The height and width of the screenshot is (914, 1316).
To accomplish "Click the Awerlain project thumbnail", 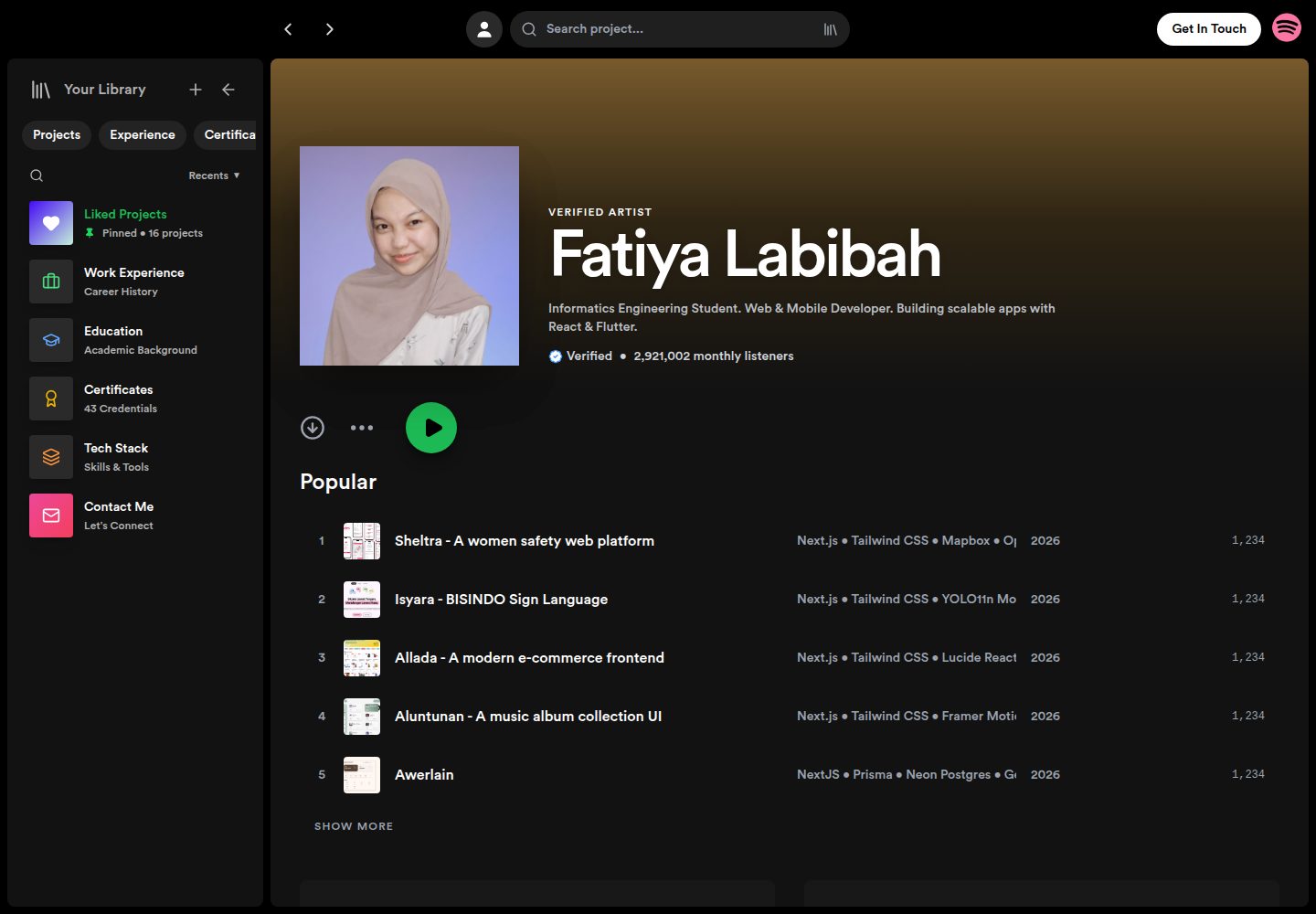I will pos(362,775).
